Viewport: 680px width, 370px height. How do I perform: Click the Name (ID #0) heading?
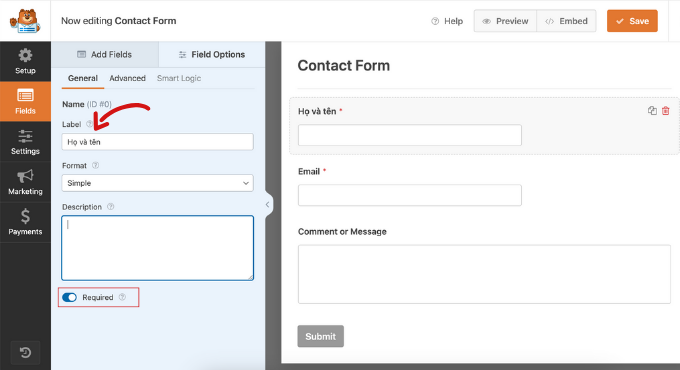87,104
